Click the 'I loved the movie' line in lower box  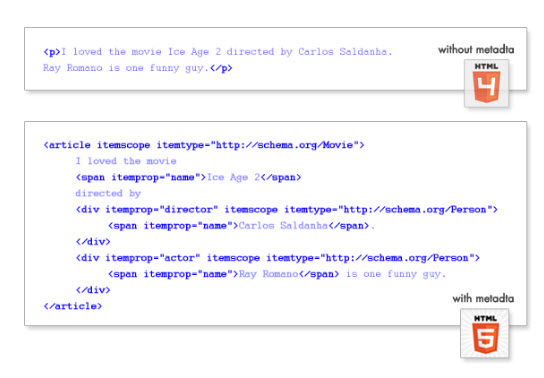tap(126, 161)
